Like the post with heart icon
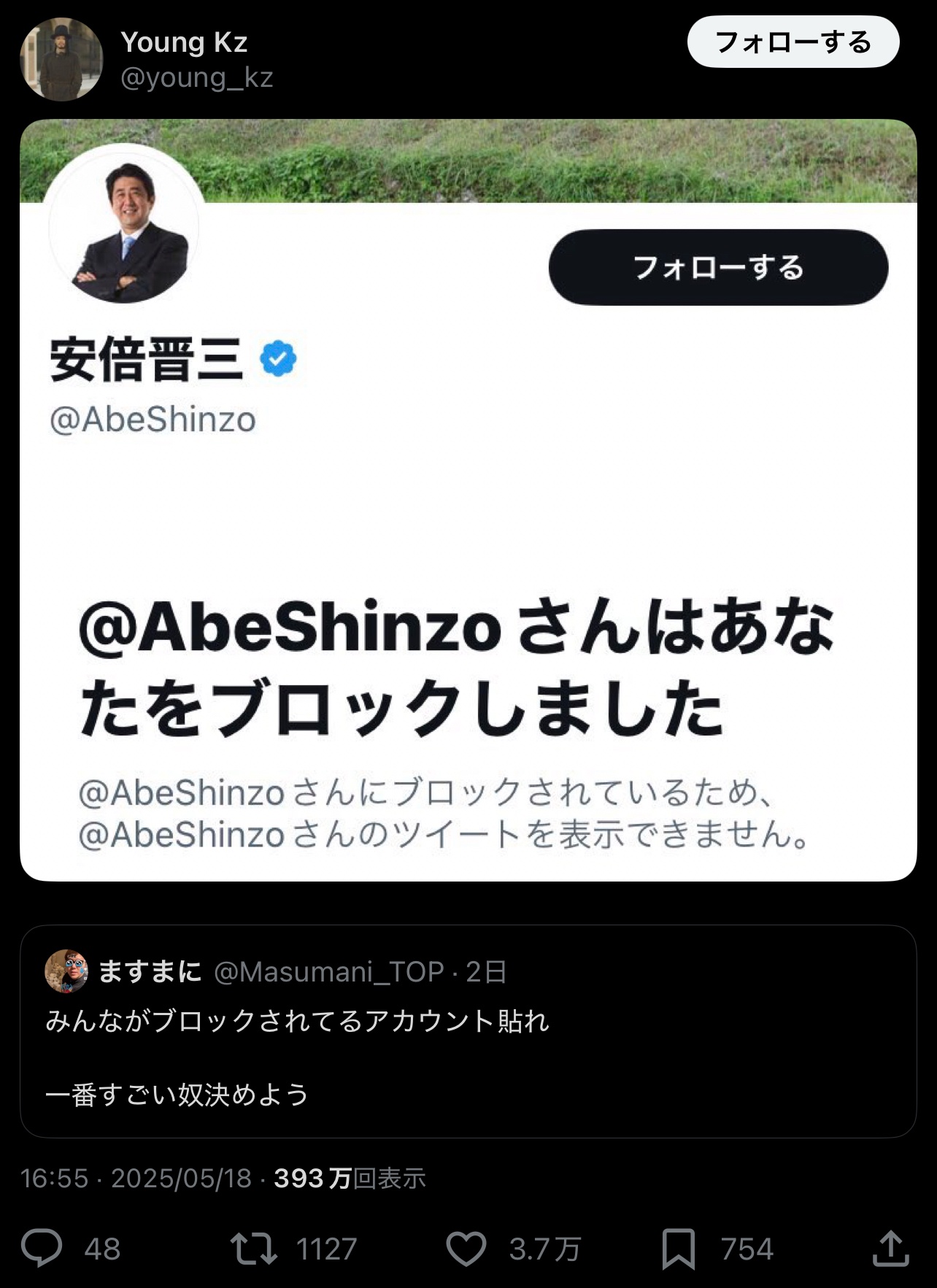Screen dimensions: 937x1288 [x=466, y=1248]
